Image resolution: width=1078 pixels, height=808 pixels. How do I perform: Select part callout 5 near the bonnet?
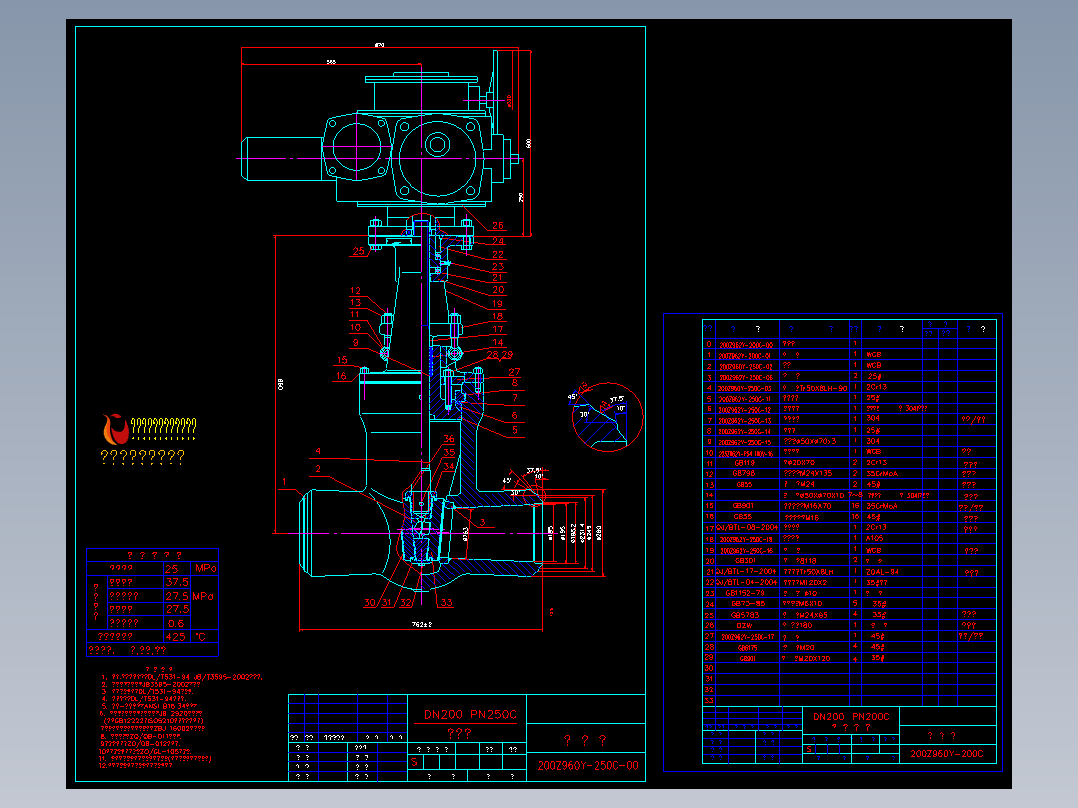coord(514,430)
